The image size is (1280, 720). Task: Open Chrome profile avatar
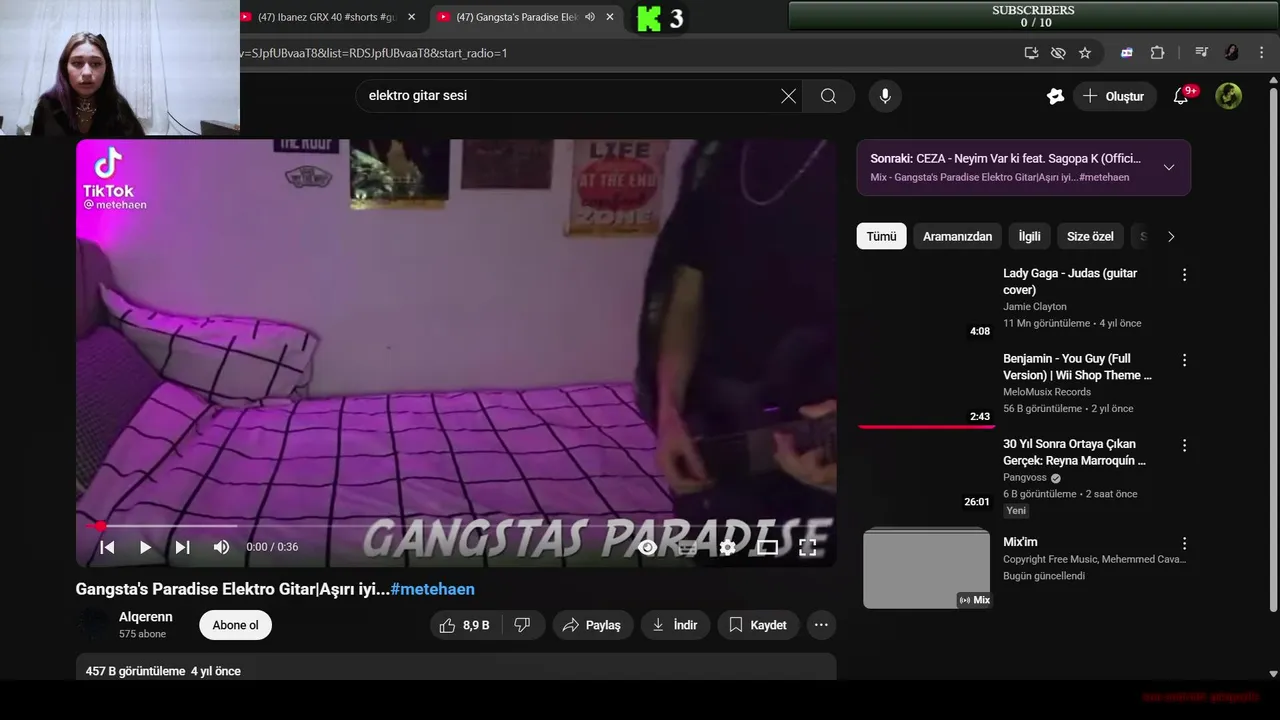pos(1231,53)
